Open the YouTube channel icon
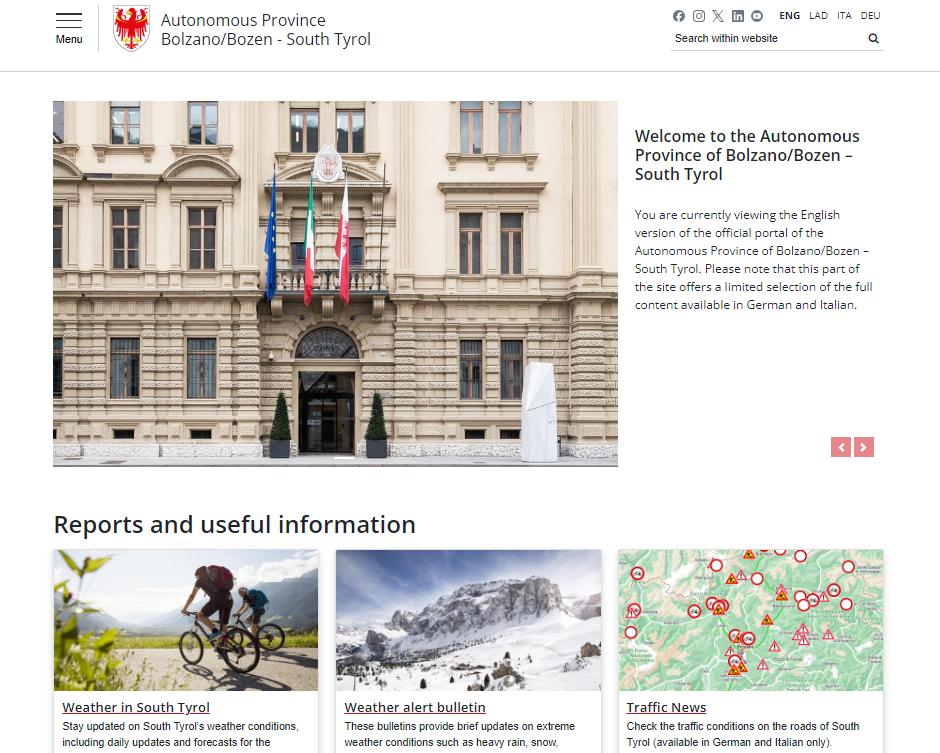Screen dimensions: 940x753 tap(757, 16)
